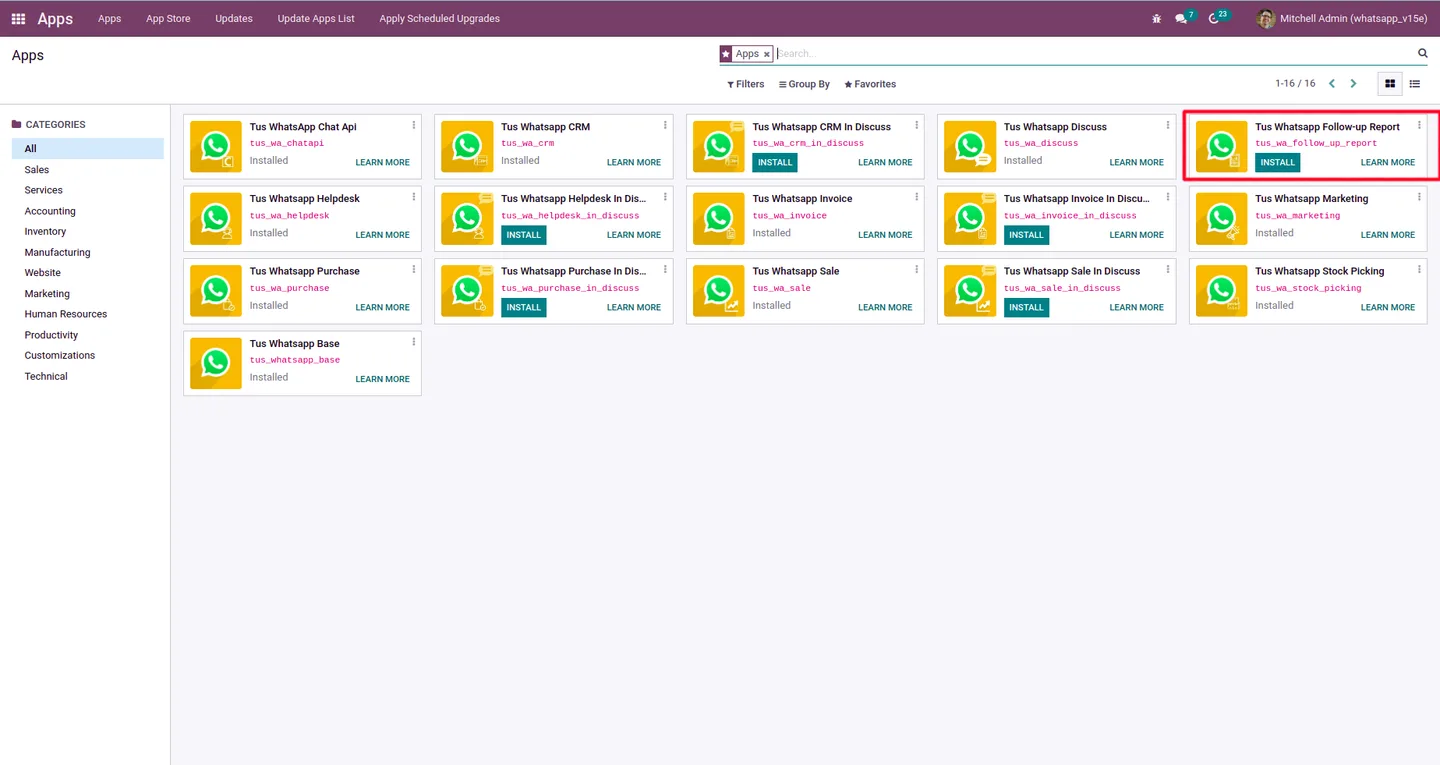
Task: Open kebab menu on Tus Whatsapp Base card
Action: click(x=414, y=342)
